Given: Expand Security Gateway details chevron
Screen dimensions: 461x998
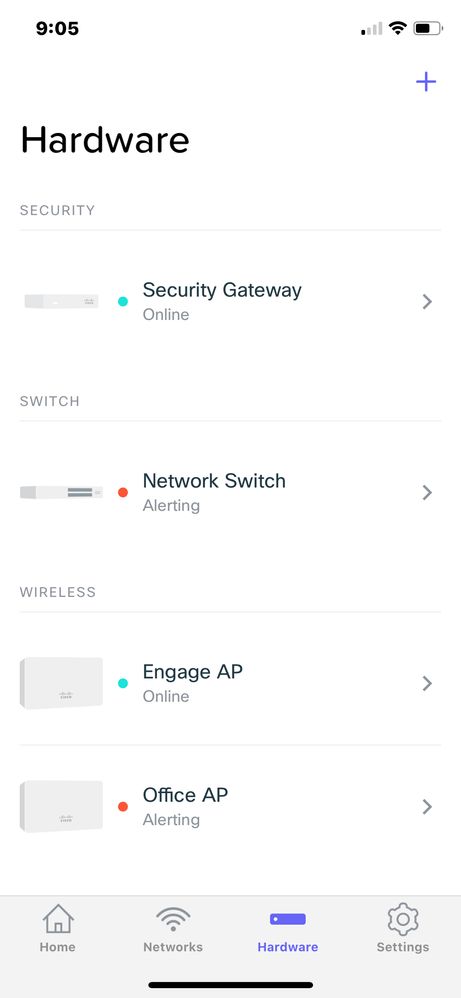Looking at the screenshot, I should [x=427, y=302].
